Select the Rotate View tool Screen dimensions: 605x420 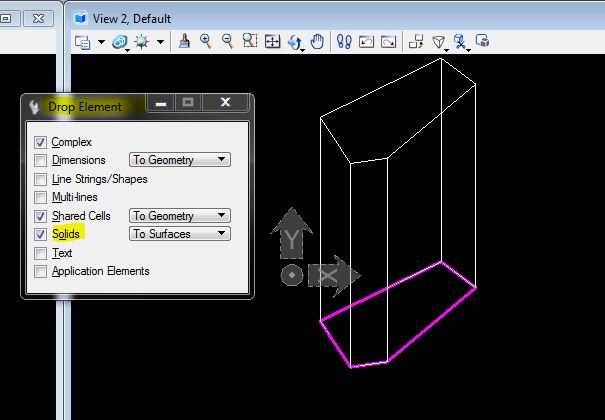click(296, 42)
